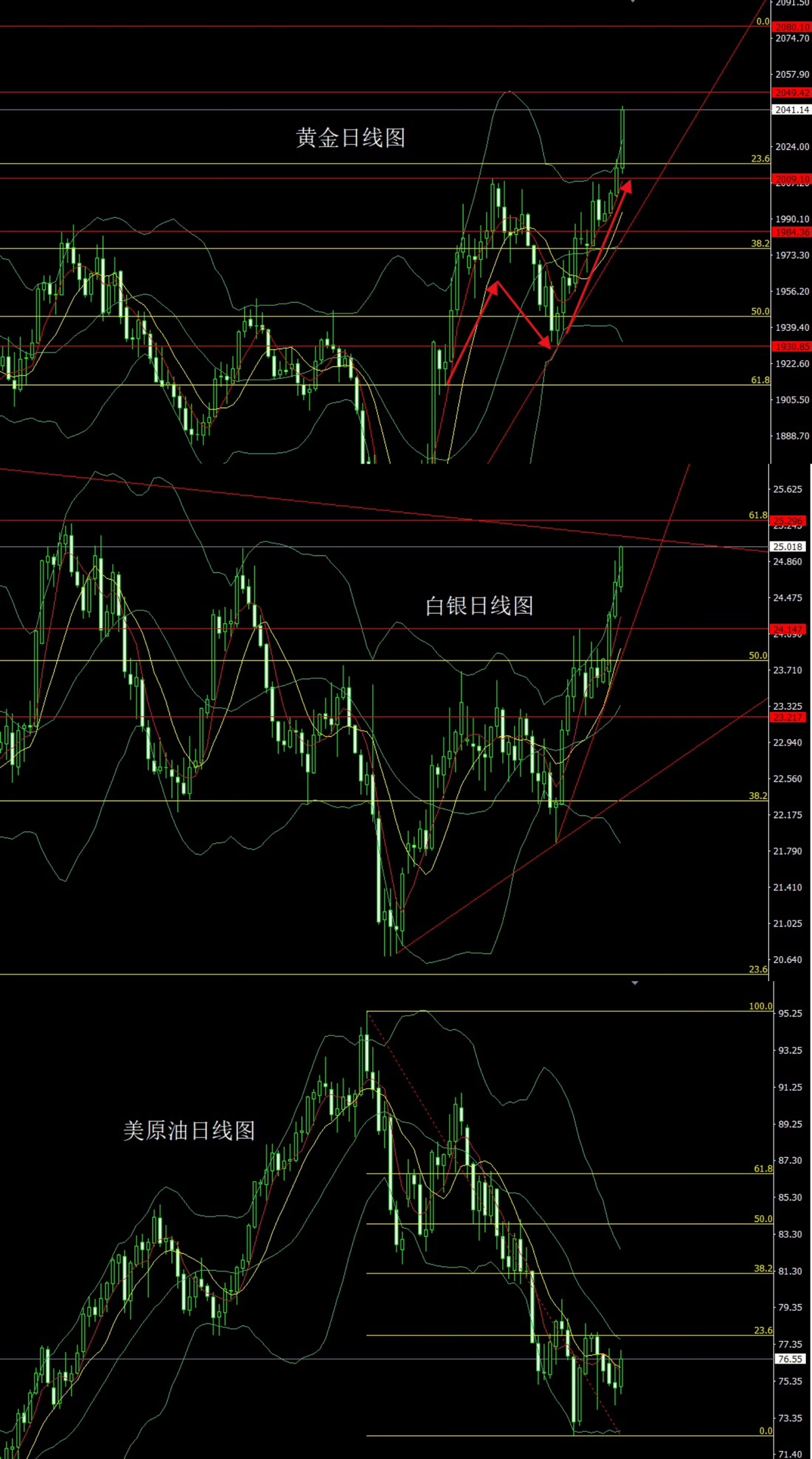Click the crude oil chart title 美原油日线图
The image size is (812, 1459).
click(x=189, y=1130)
